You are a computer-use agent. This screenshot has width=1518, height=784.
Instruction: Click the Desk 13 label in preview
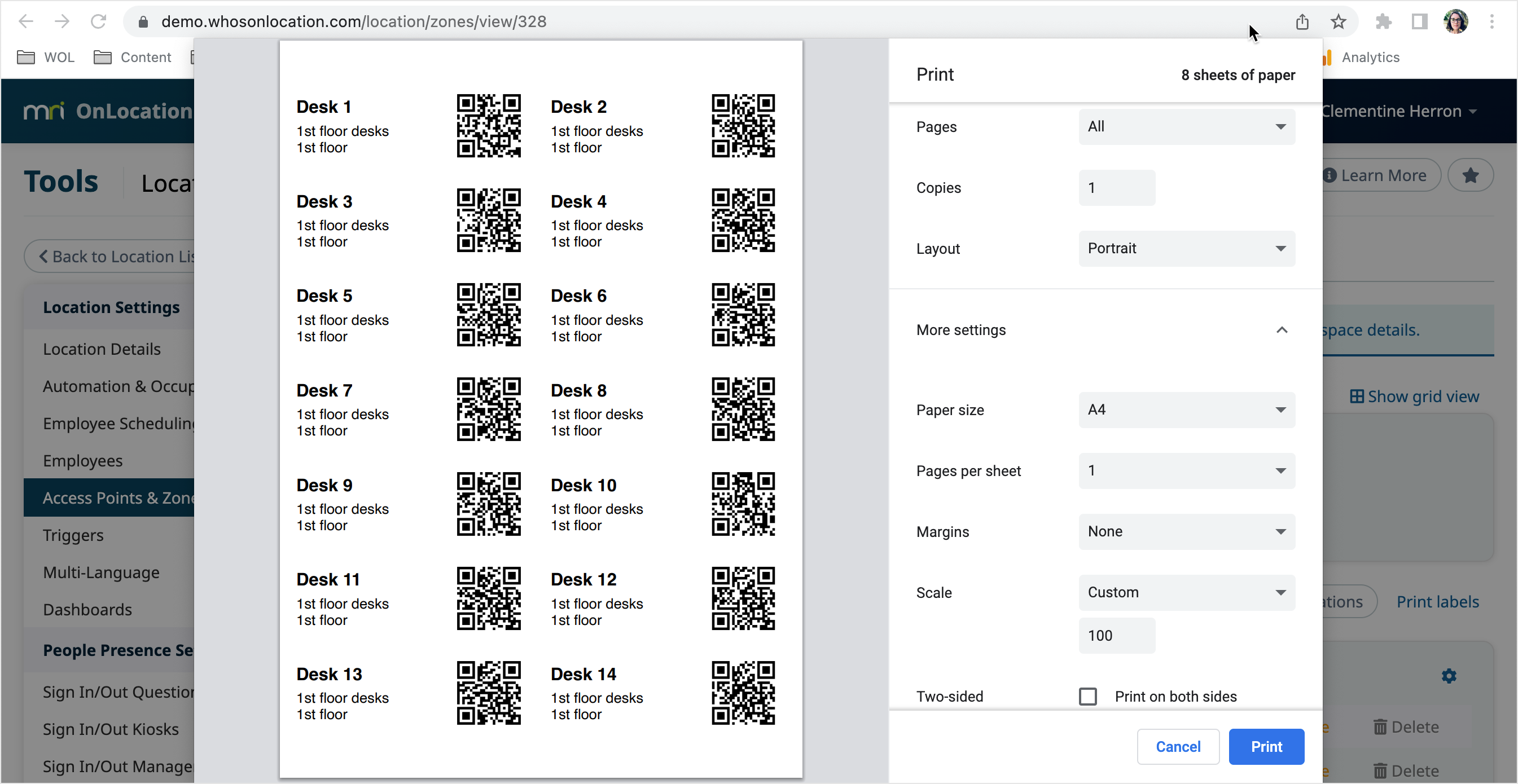click(330, 674)
